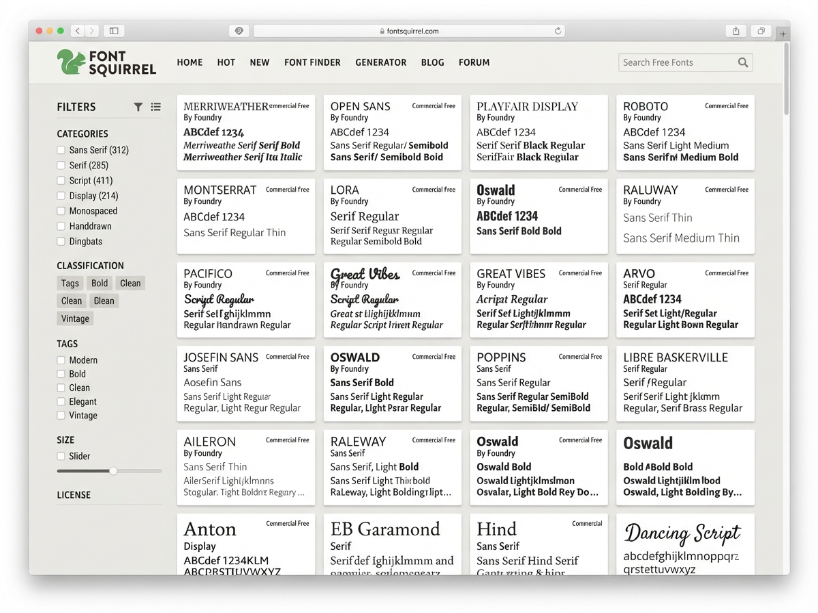This screenshot has width=818, height=613.
Task: Open the FONT FINDER page
Action: pos(312,63)
